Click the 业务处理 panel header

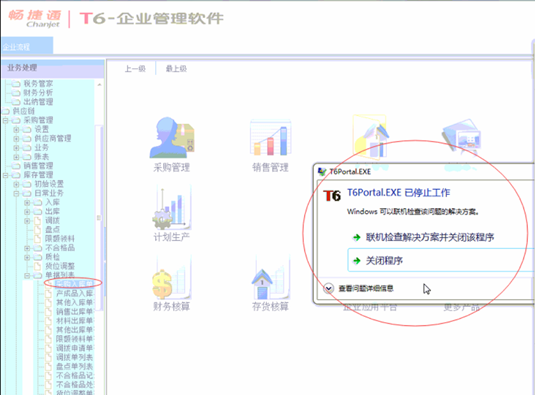(53, 68)
